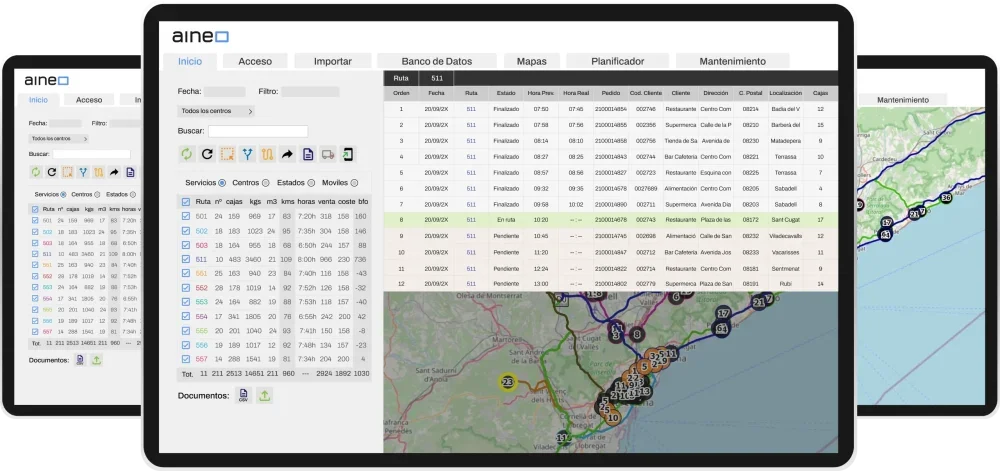Open Filtro field in center tablet
Screen dimensions: 1000x471
(x=311, y=92)
